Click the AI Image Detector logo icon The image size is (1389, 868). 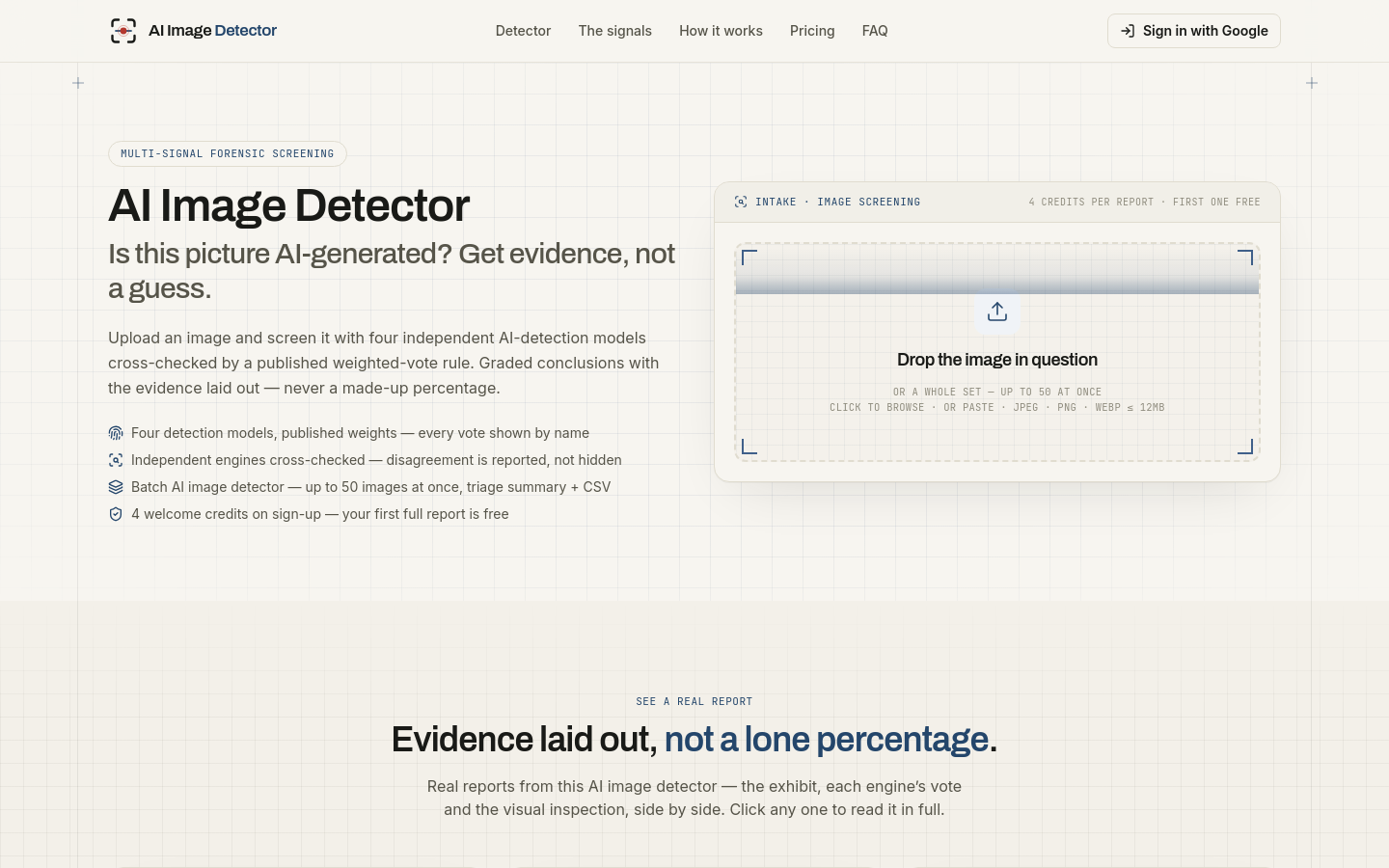[x=123, y=31]
